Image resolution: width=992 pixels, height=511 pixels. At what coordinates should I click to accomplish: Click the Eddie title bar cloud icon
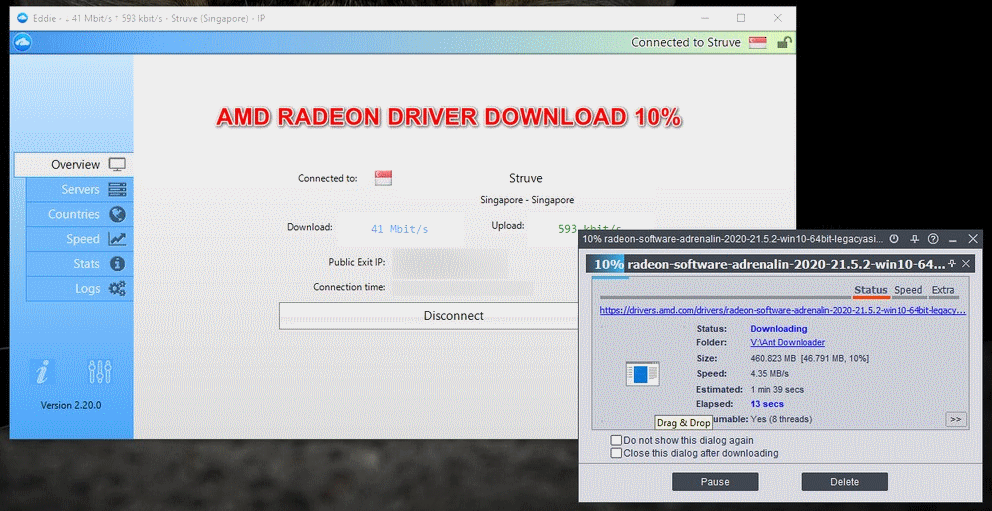pos(23,18)
